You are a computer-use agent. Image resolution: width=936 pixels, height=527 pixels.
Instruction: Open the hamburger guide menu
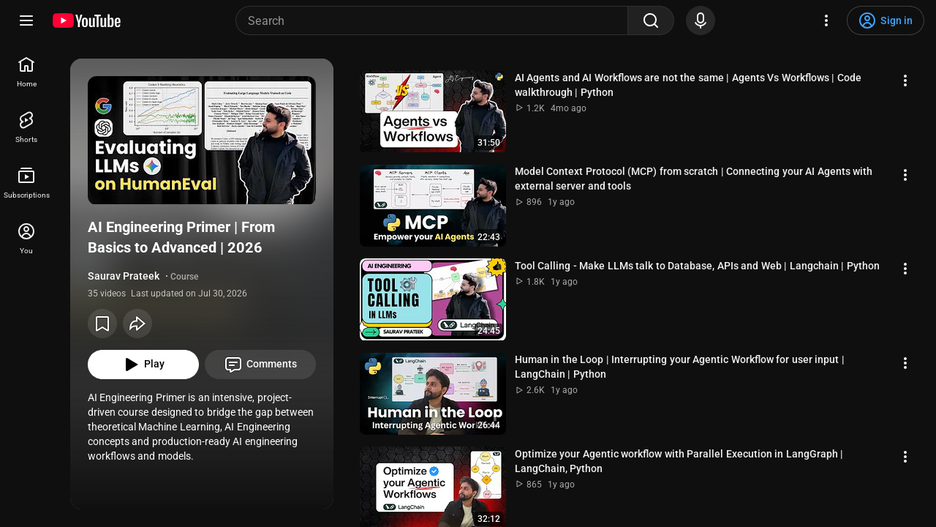(x=26, y=21)
